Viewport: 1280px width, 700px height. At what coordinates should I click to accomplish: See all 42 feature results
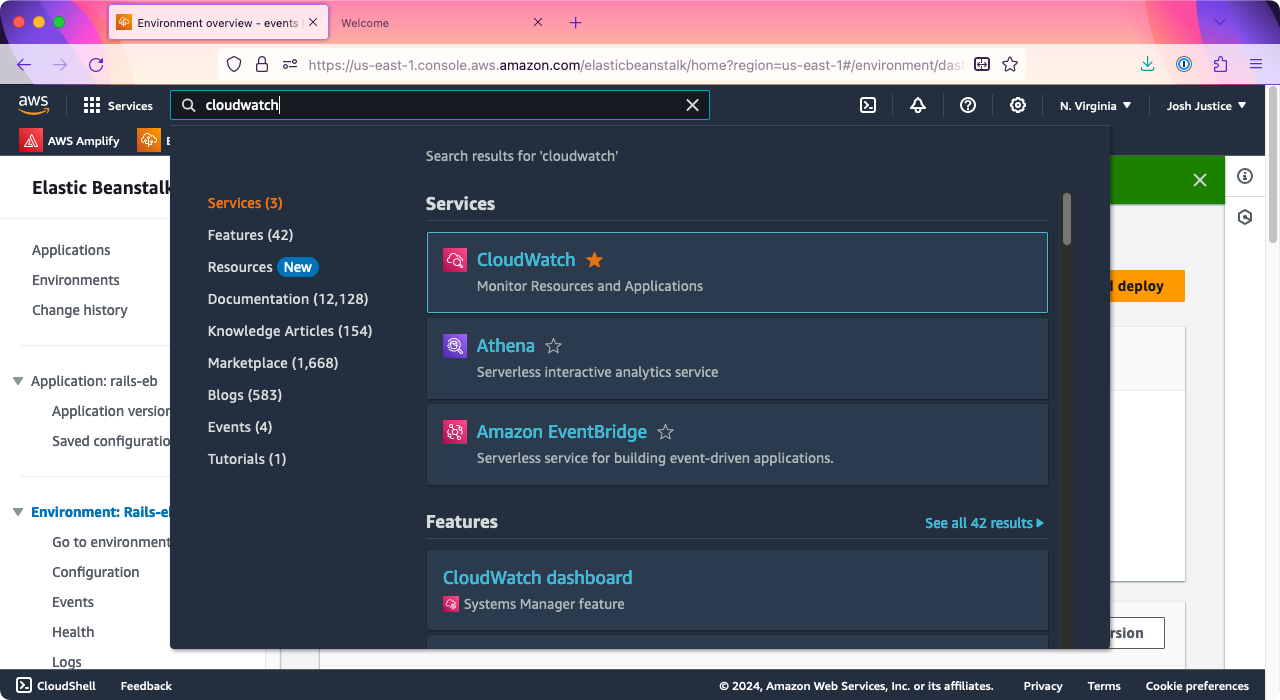(x=984, y=523)
